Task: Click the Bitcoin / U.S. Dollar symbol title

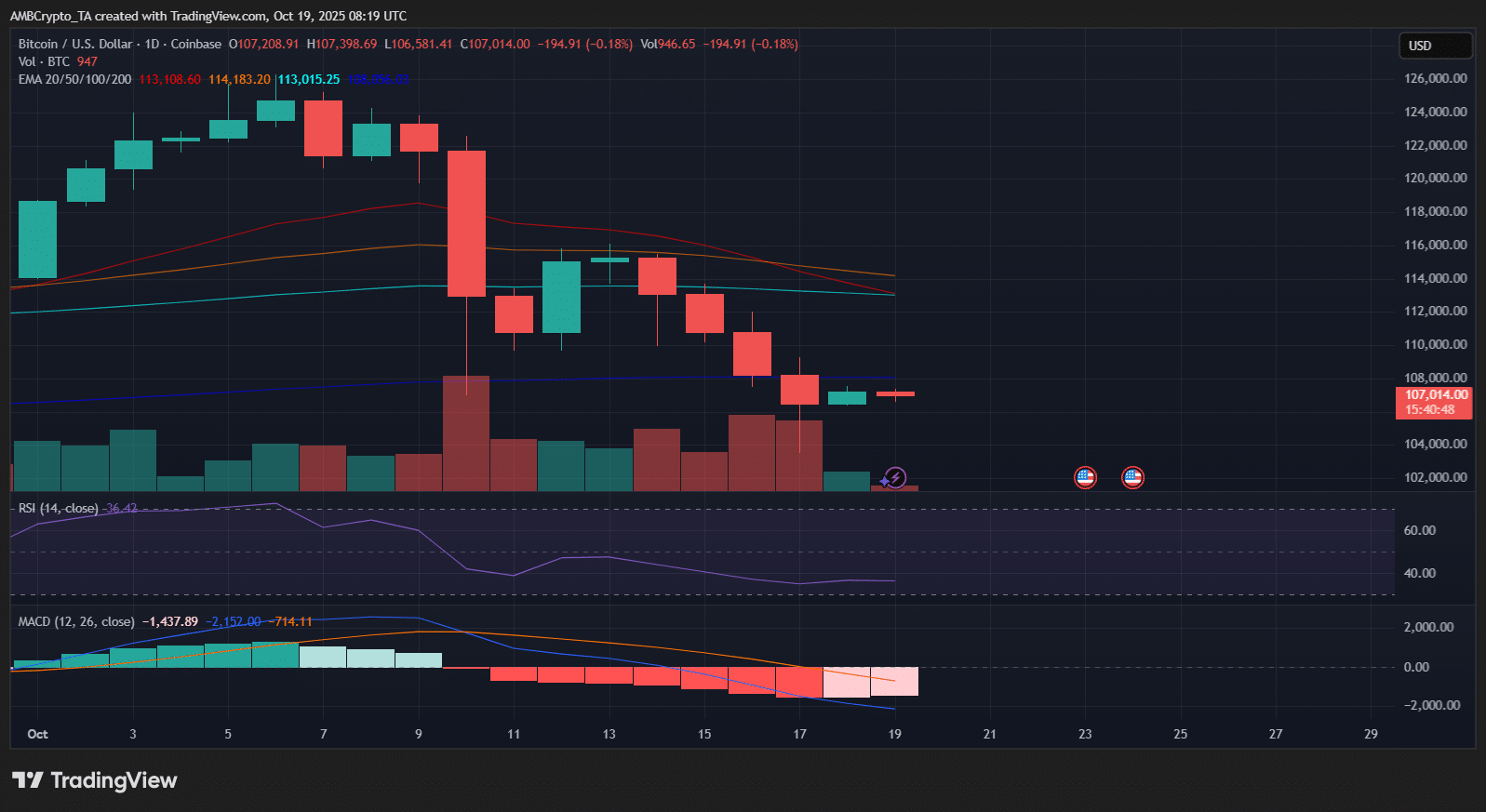Action: tap(119, 44)
